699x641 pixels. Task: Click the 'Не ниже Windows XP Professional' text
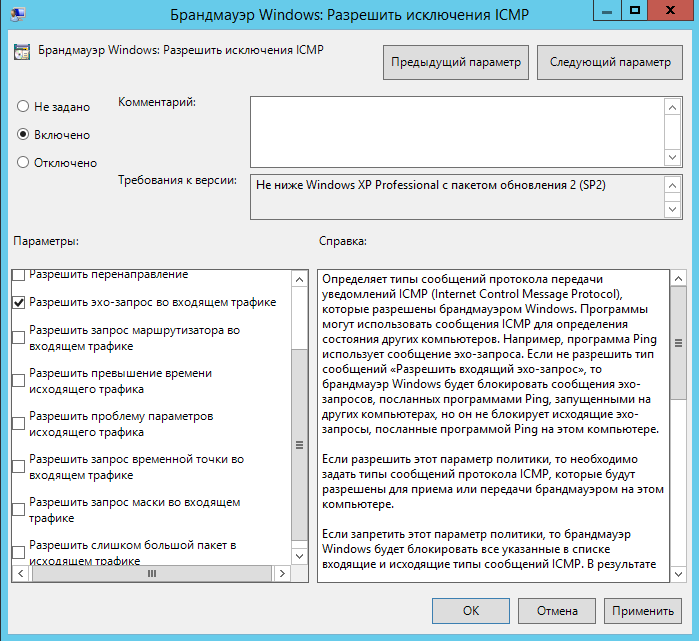(430, 185)
